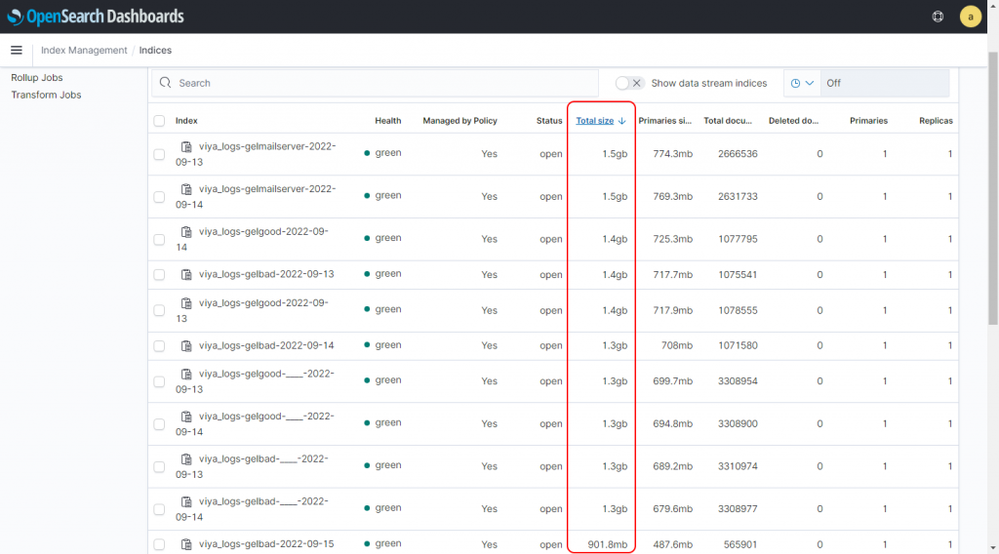
Task: Click the OpenSearch Dashboards logo
Action: tap(96, 16)
